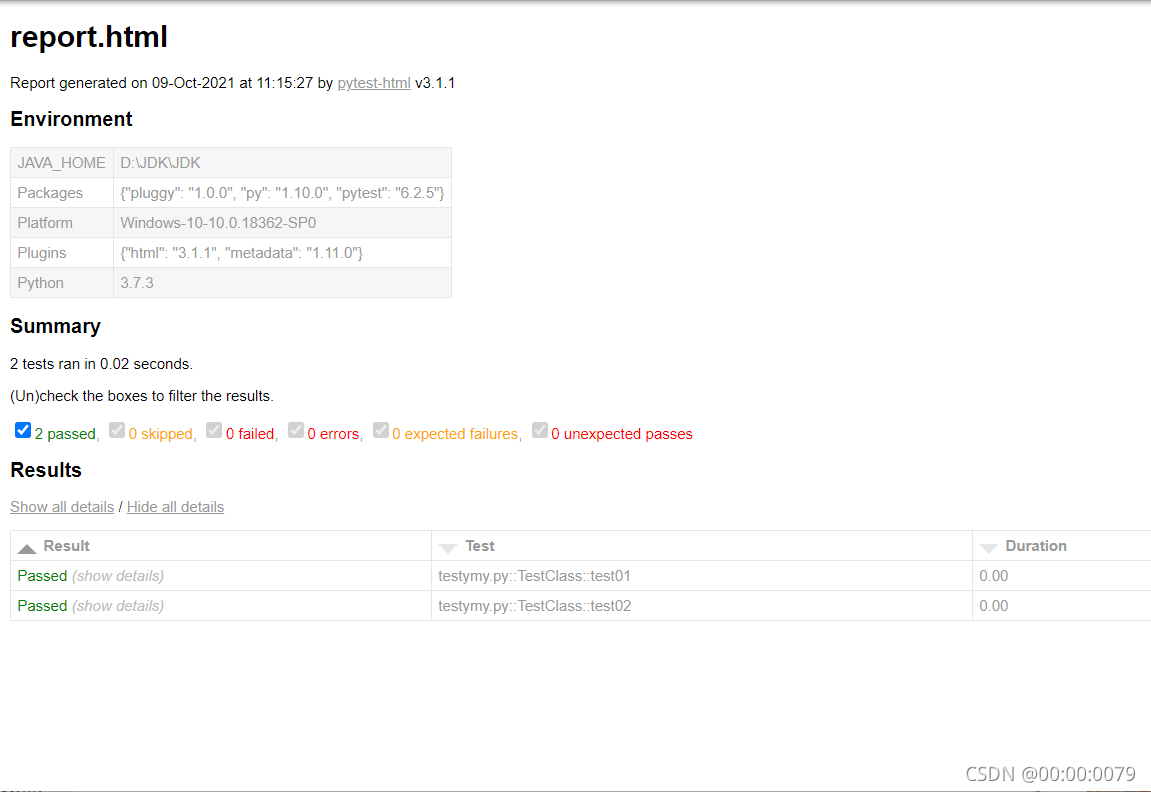
Task: Toggle the 0 failed filter checkbox
Action: 214,430
